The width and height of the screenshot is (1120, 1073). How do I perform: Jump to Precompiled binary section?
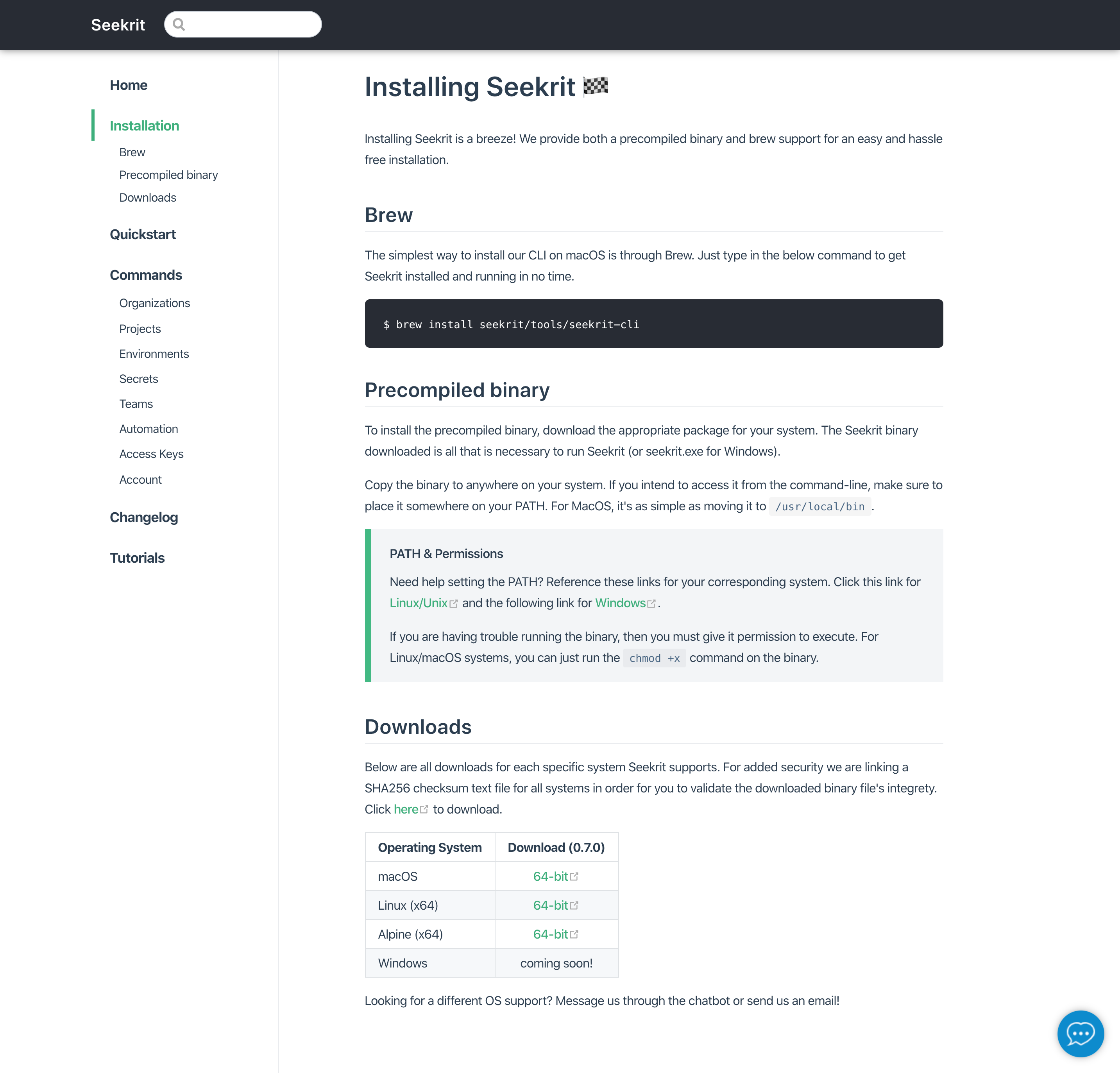[168, 175]
